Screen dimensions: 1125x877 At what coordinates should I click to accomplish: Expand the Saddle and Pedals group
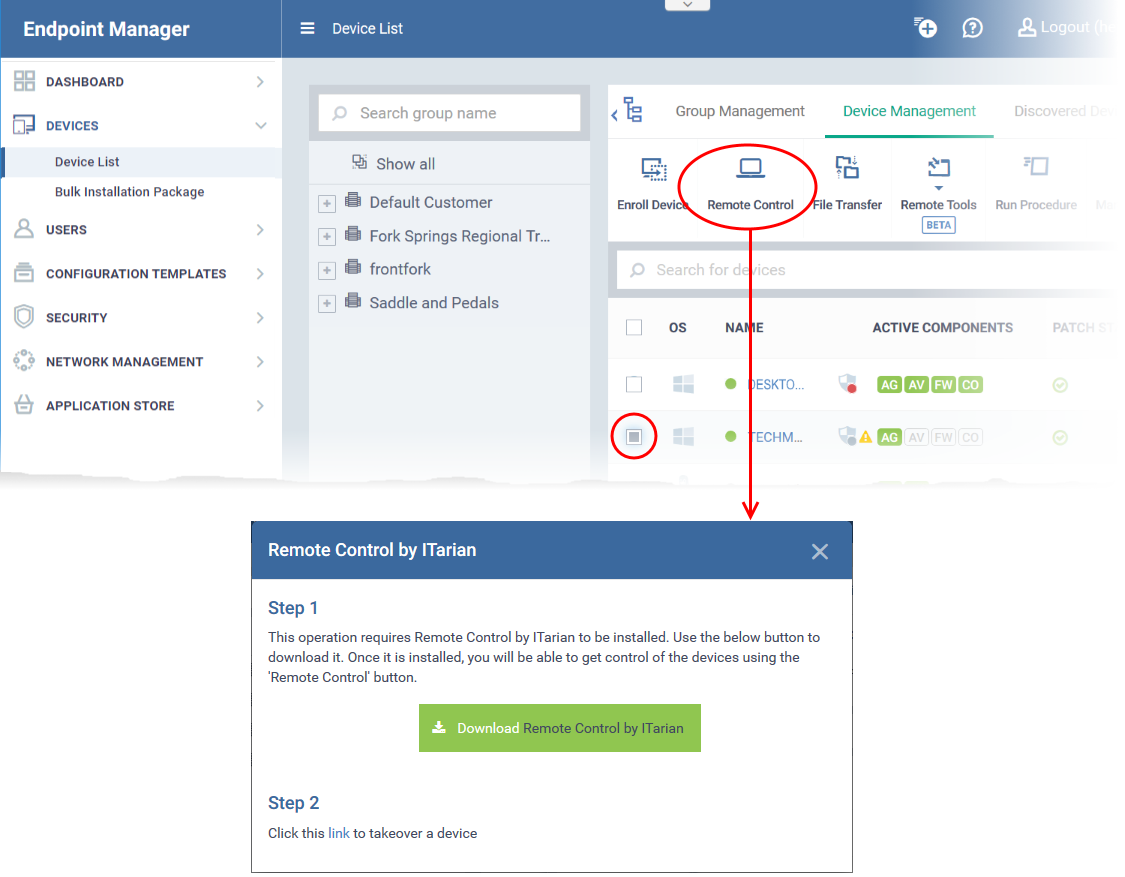(326, 304)
